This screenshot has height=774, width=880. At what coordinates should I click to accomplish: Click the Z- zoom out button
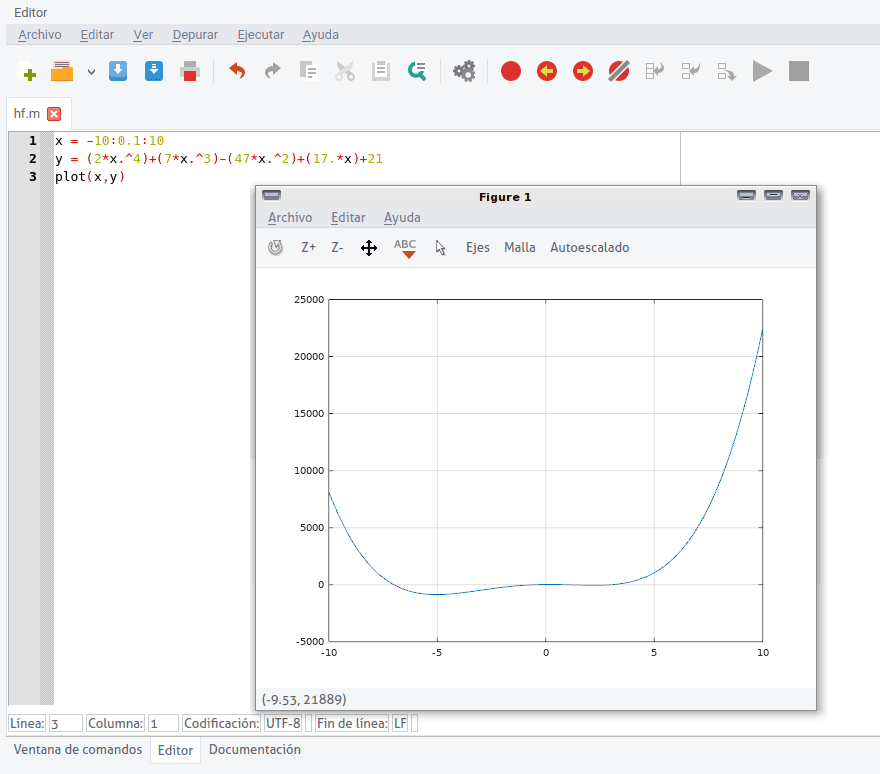[336, 247]
